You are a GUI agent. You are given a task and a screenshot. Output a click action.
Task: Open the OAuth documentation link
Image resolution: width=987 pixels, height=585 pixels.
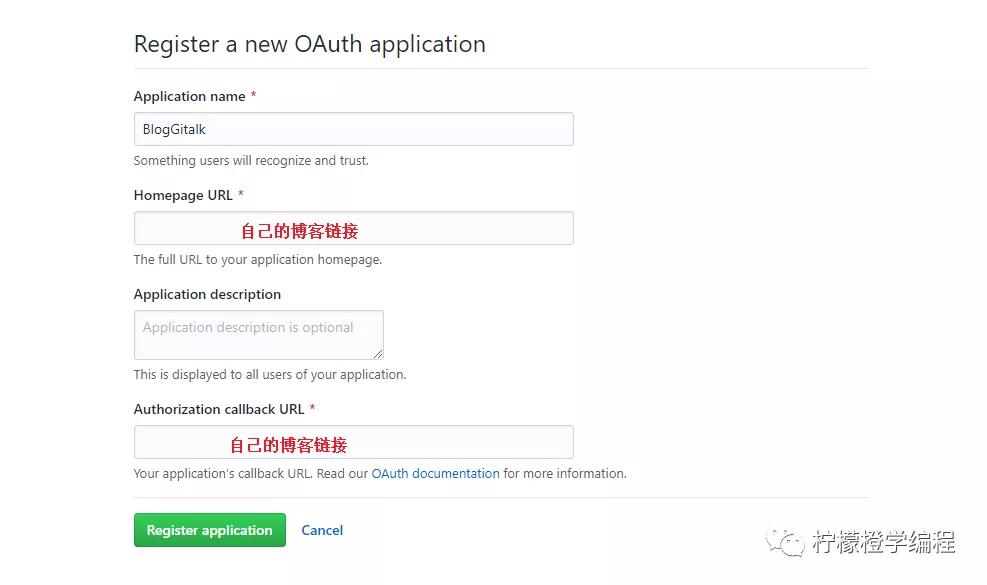(435, 473)
